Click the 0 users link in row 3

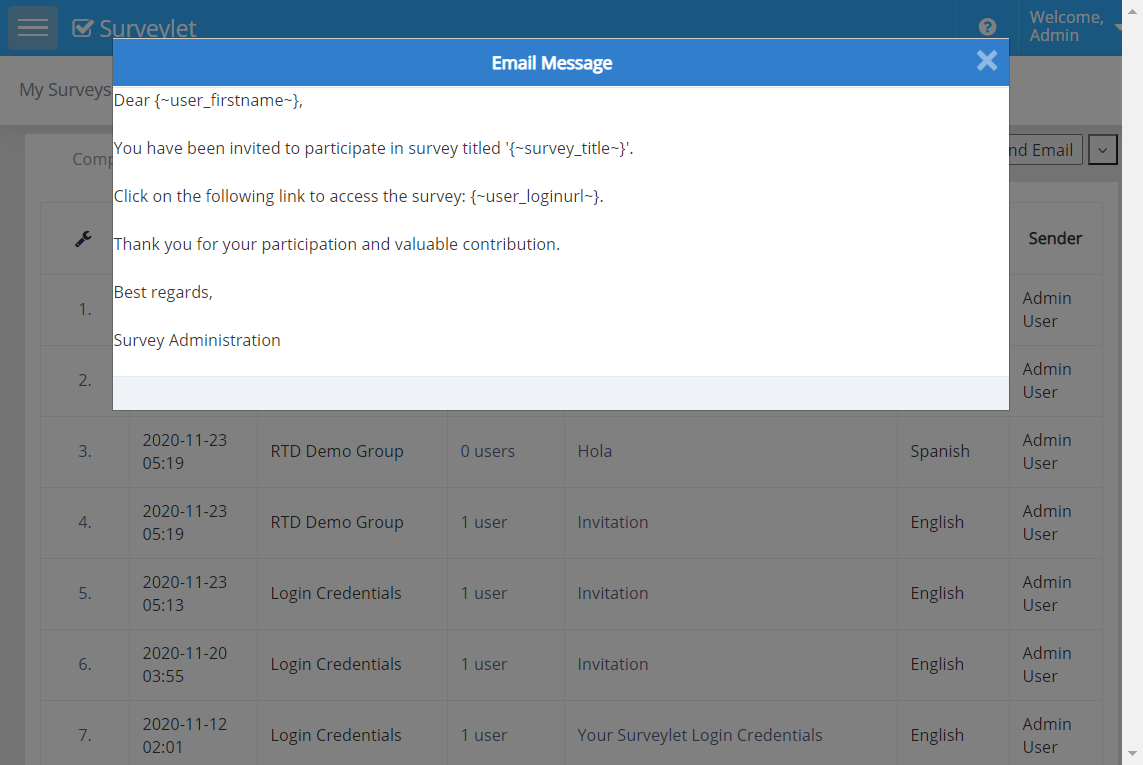point(487,451)
